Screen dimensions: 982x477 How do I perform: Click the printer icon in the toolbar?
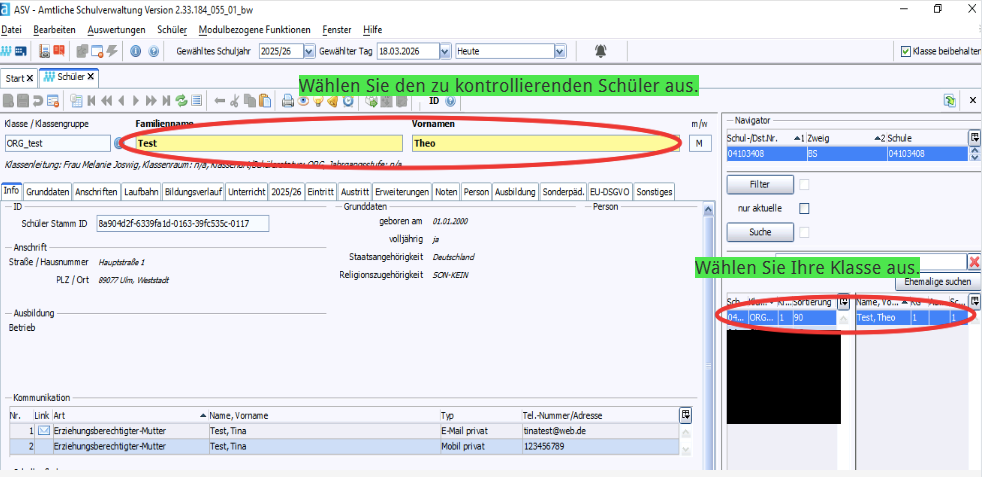coord(288,100)
